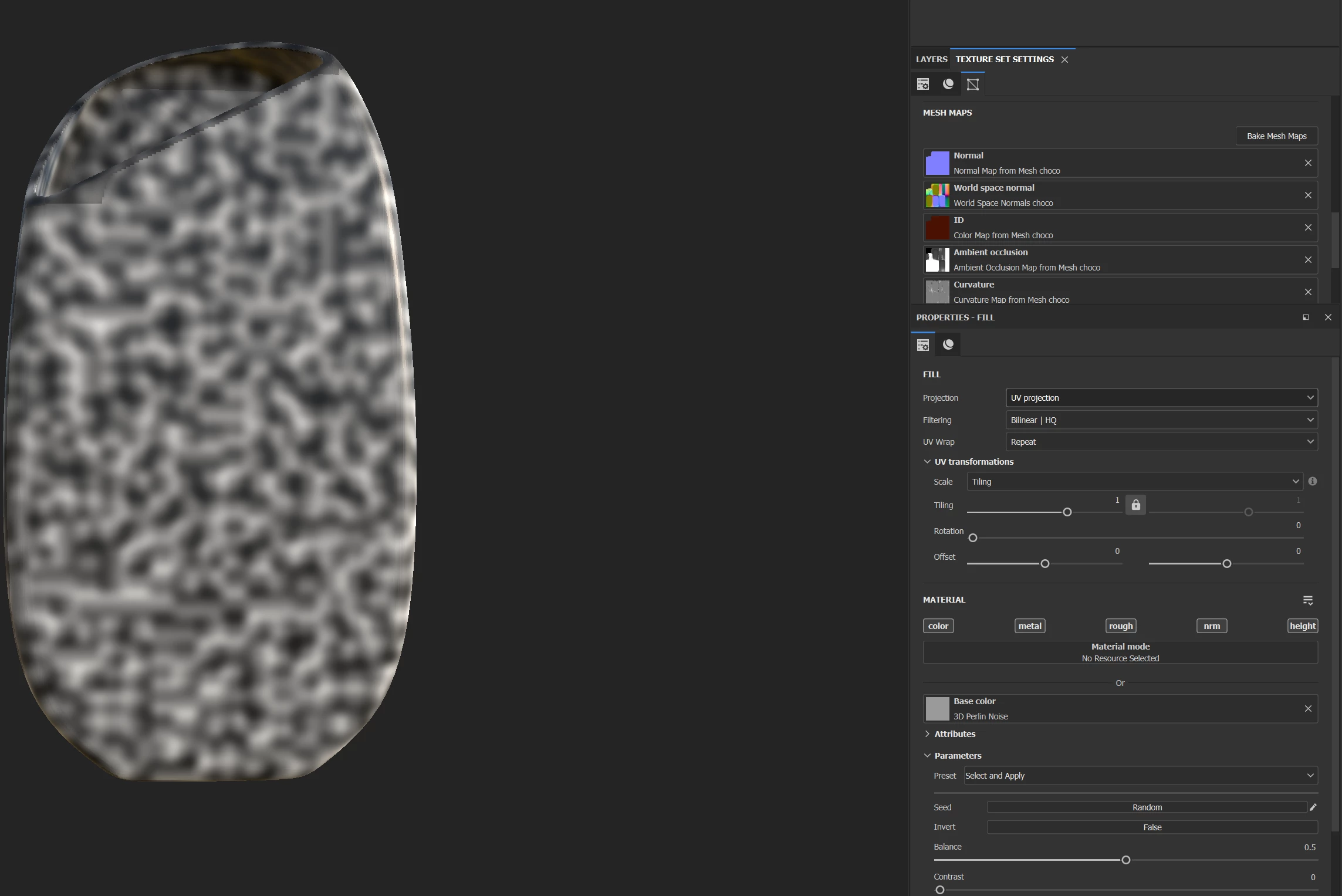Click the Tiling lock ratio icon
The width and height of the screenshot is (1342, 896).
1135,505
